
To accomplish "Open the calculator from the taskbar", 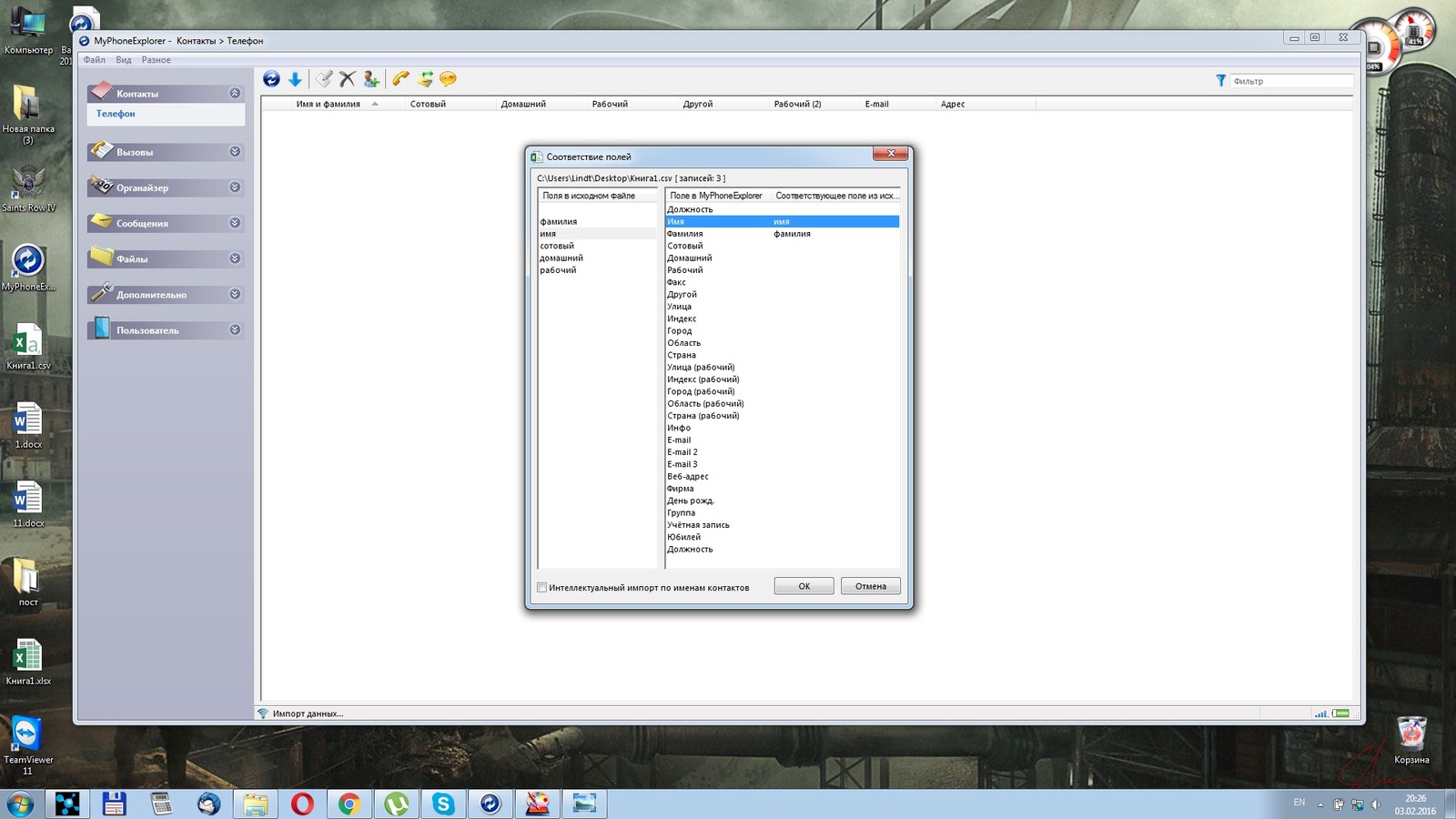I will click(x=161, y=804).
